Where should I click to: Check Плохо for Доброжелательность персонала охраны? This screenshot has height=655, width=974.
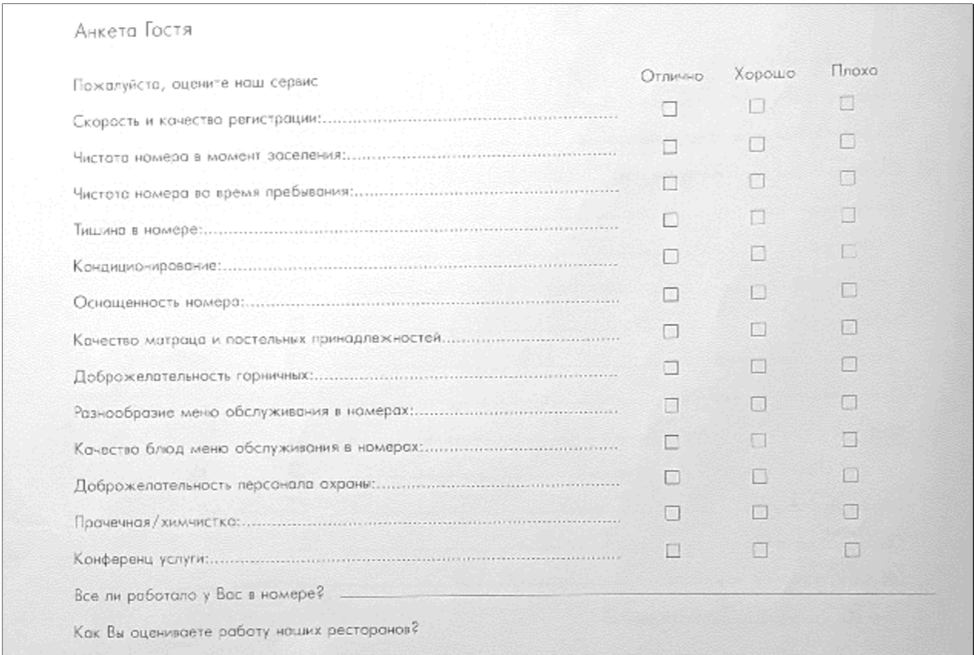click(850, 476)
